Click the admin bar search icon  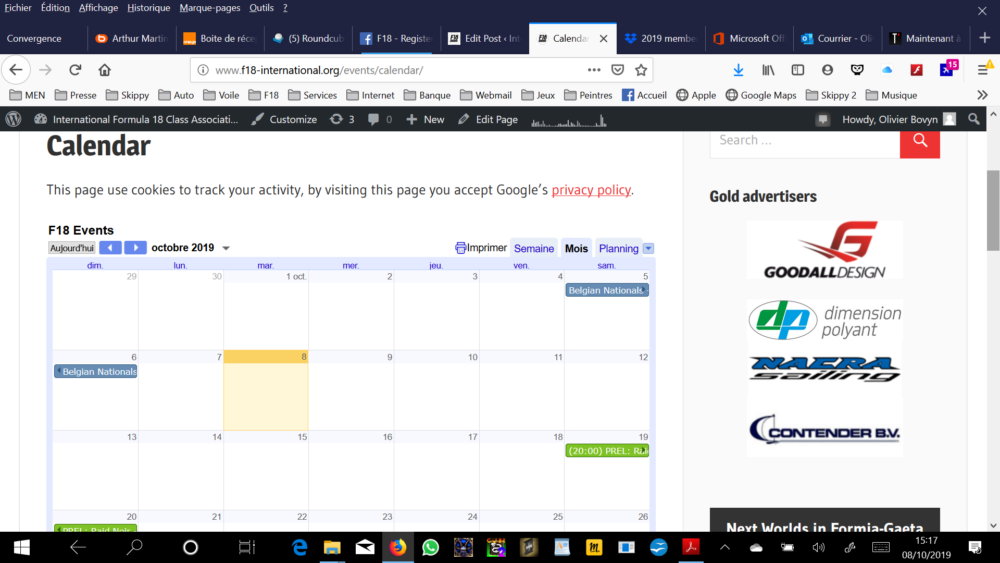[x=973, y=119]
